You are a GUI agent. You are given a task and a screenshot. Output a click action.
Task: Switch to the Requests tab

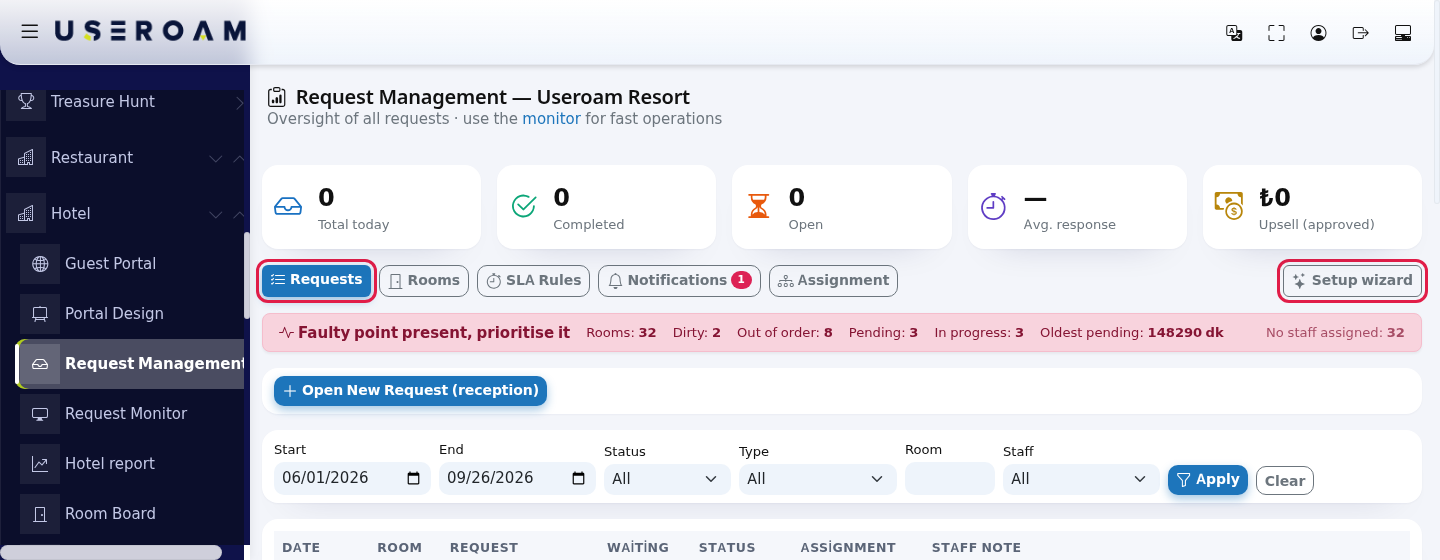click(317, 281)
